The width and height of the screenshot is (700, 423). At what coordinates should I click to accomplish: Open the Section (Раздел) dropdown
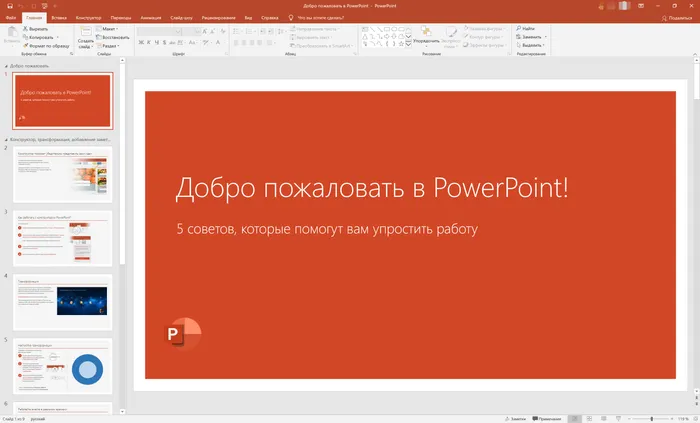coord(108,46)
